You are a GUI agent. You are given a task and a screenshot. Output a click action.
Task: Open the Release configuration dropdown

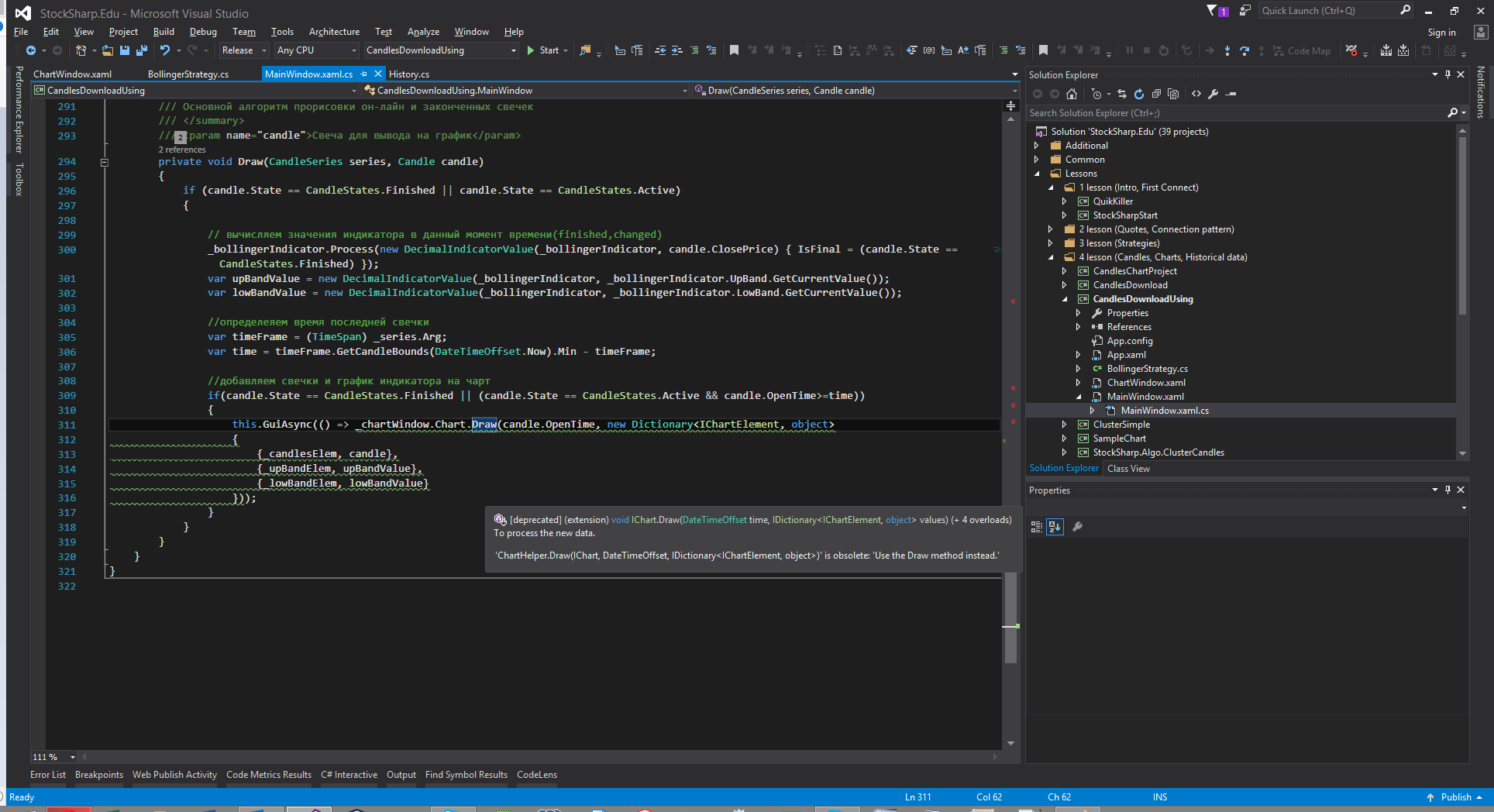[244, 50]
